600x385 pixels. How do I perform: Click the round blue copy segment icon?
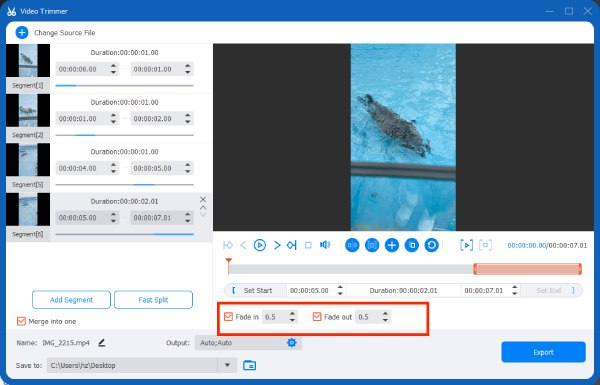pos(412,245)
